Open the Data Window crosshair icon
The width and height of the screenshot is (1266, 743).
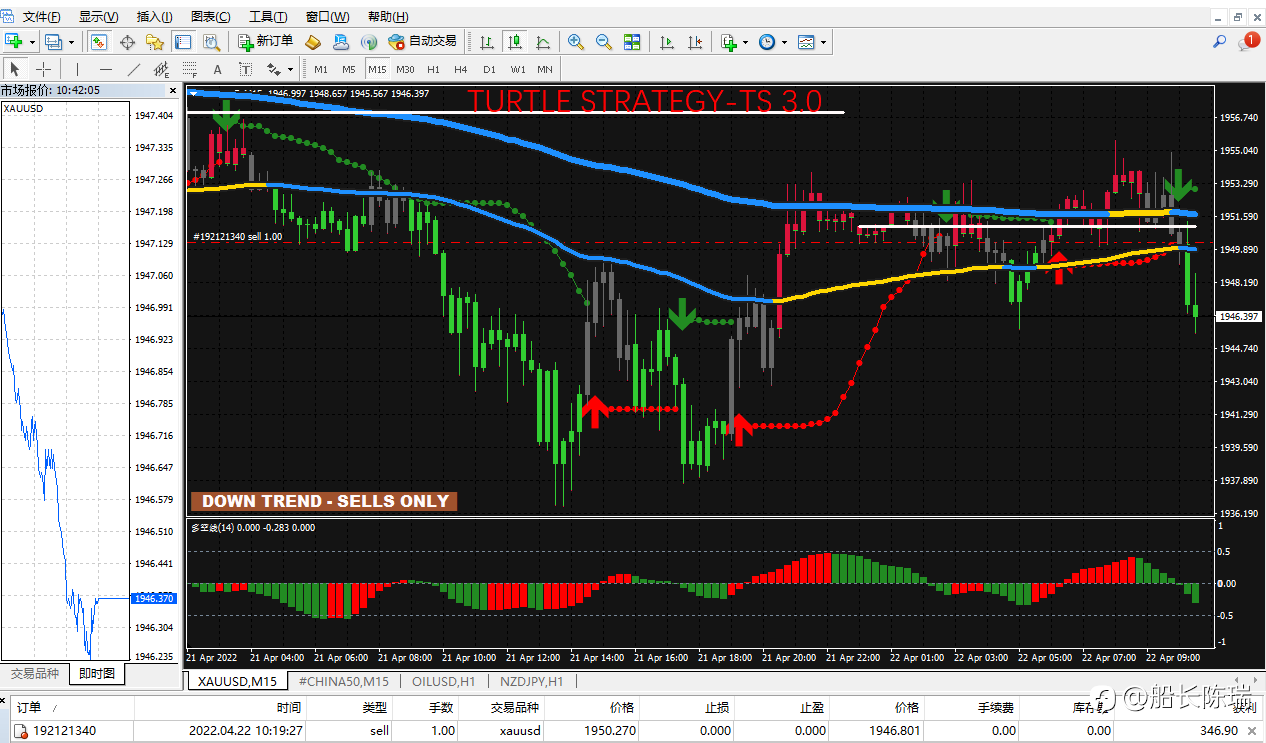tap(127, 41)
